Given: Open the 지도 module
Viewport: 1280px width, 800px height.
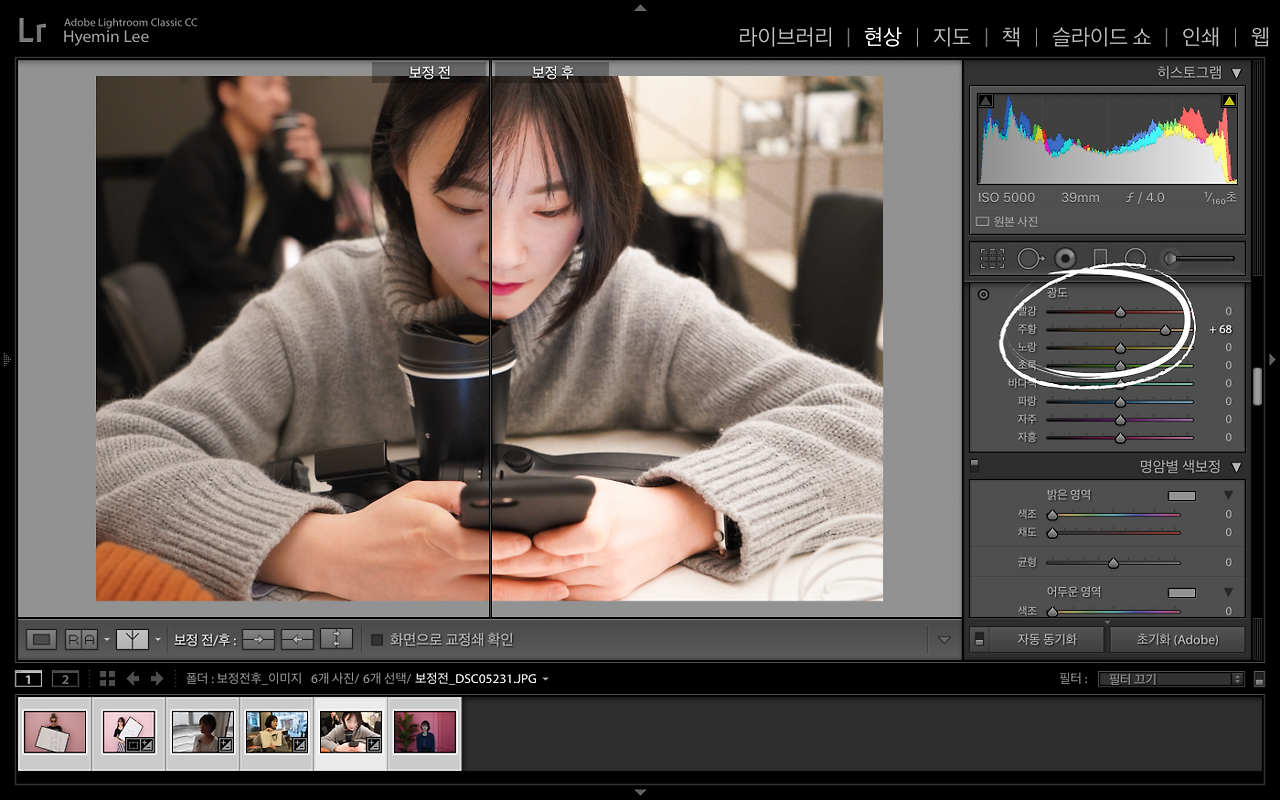Looking at the screenshot, I should pos(951,37).
